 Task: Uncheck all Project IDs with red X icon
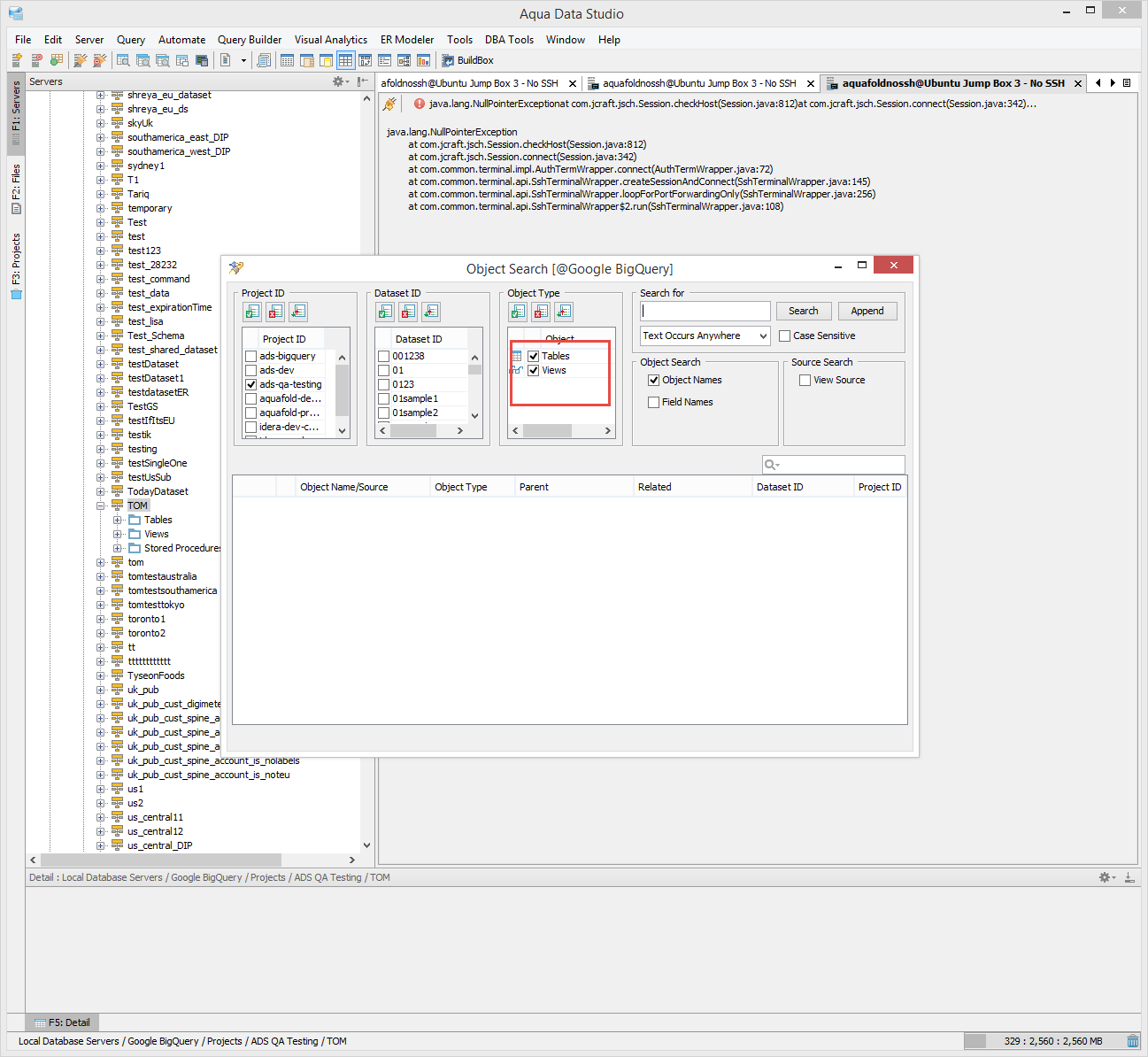[275, 312]
